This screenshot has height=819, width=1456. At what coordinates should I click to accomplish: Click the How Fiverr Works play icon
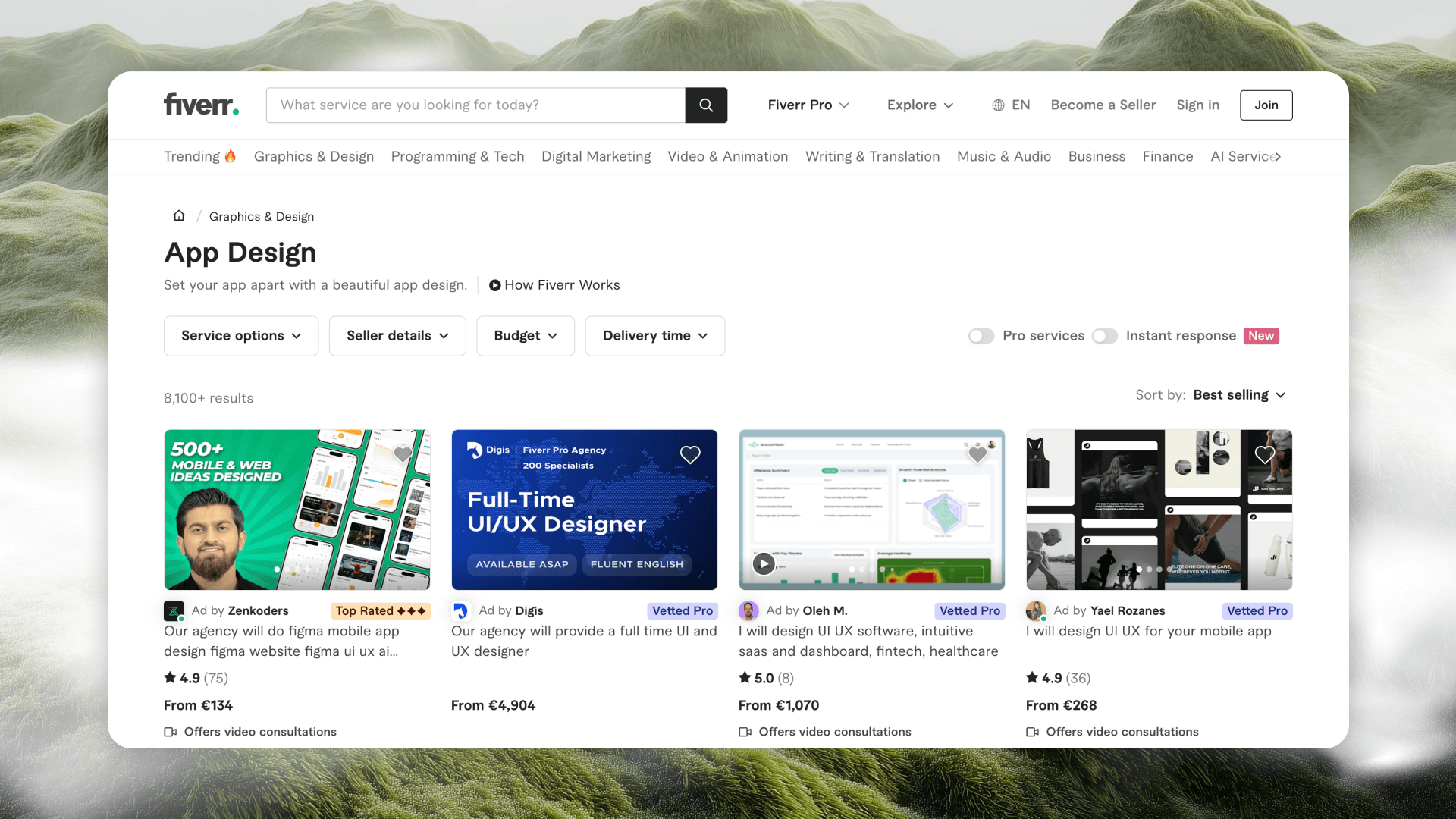point(494,285)
